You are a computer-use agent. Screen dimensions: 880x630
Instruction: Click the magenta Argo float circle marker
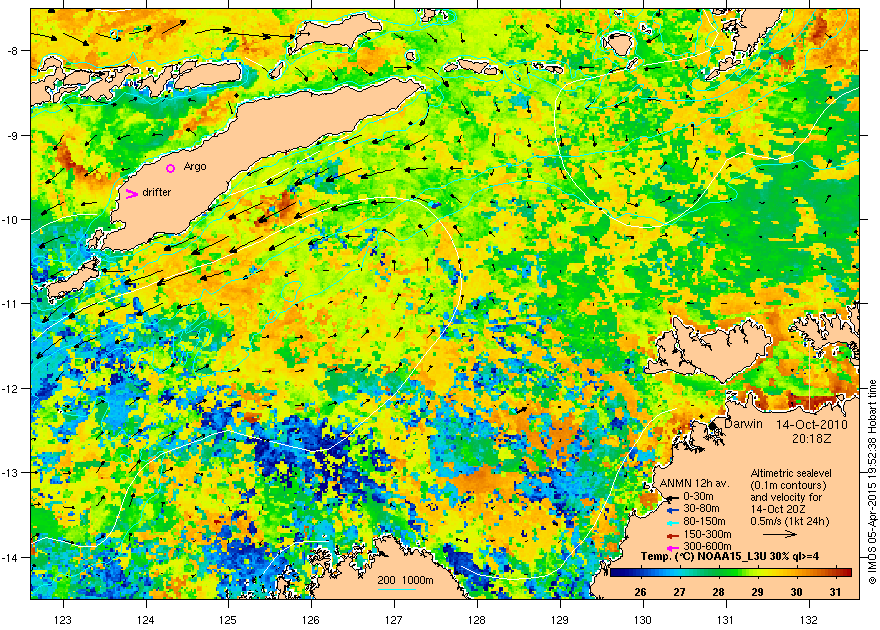coord(171,168)
